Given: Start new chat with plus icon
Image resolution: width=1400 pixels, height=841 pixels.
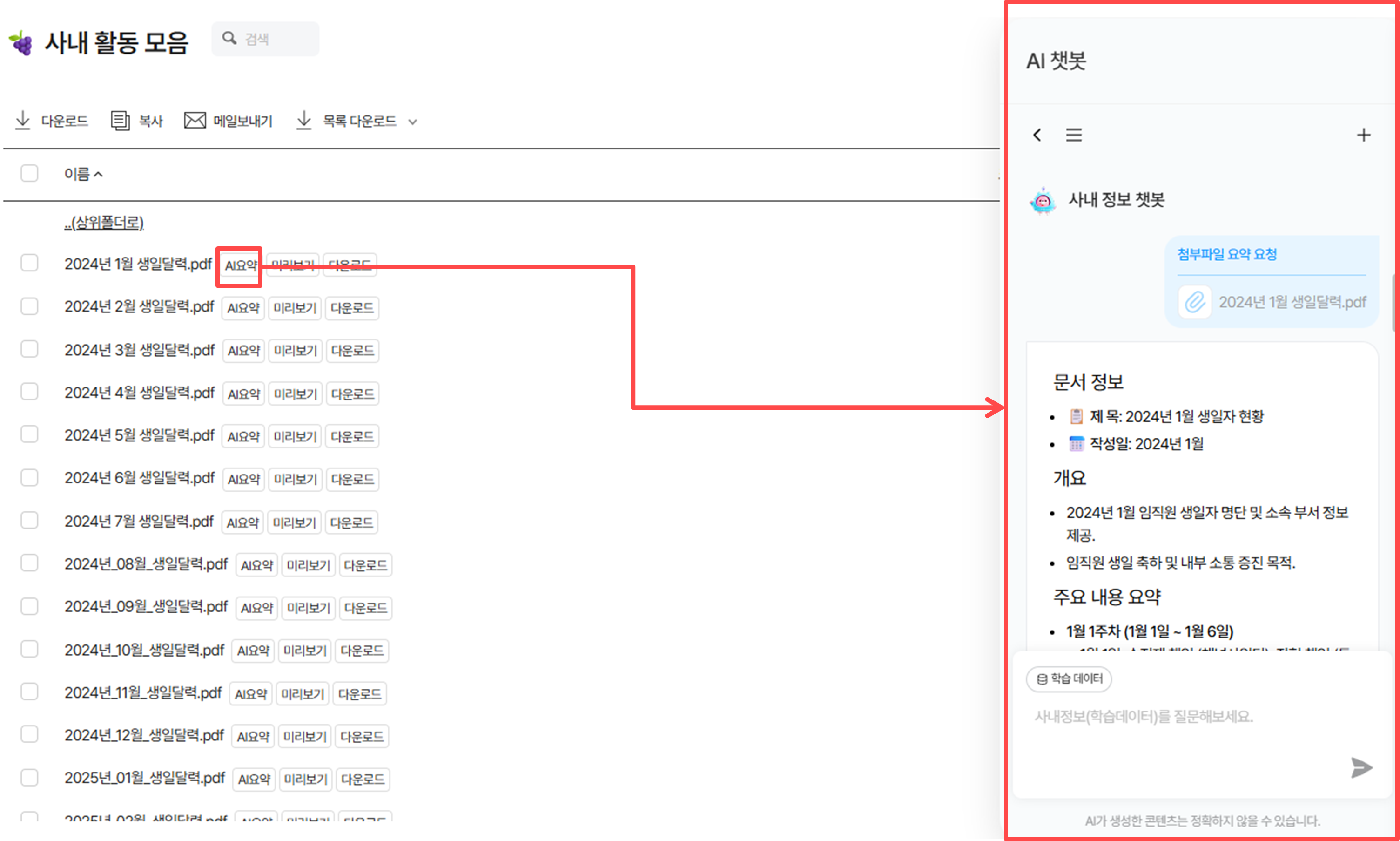Looking at the screenshot, I should point(1364,135).
